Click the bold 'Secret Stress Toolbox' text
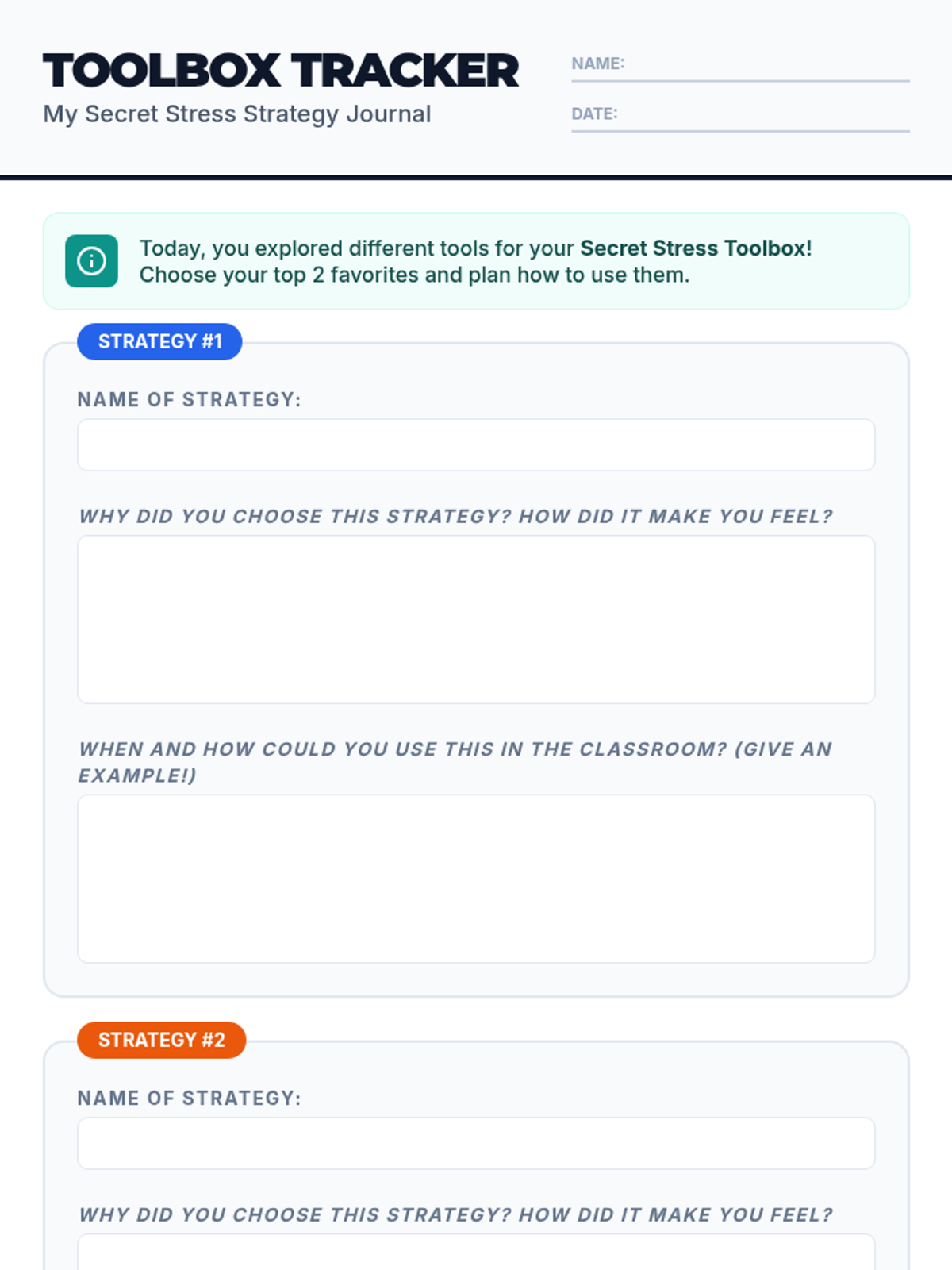This screenshot has width=952, height=1270. tap(693, 248)
